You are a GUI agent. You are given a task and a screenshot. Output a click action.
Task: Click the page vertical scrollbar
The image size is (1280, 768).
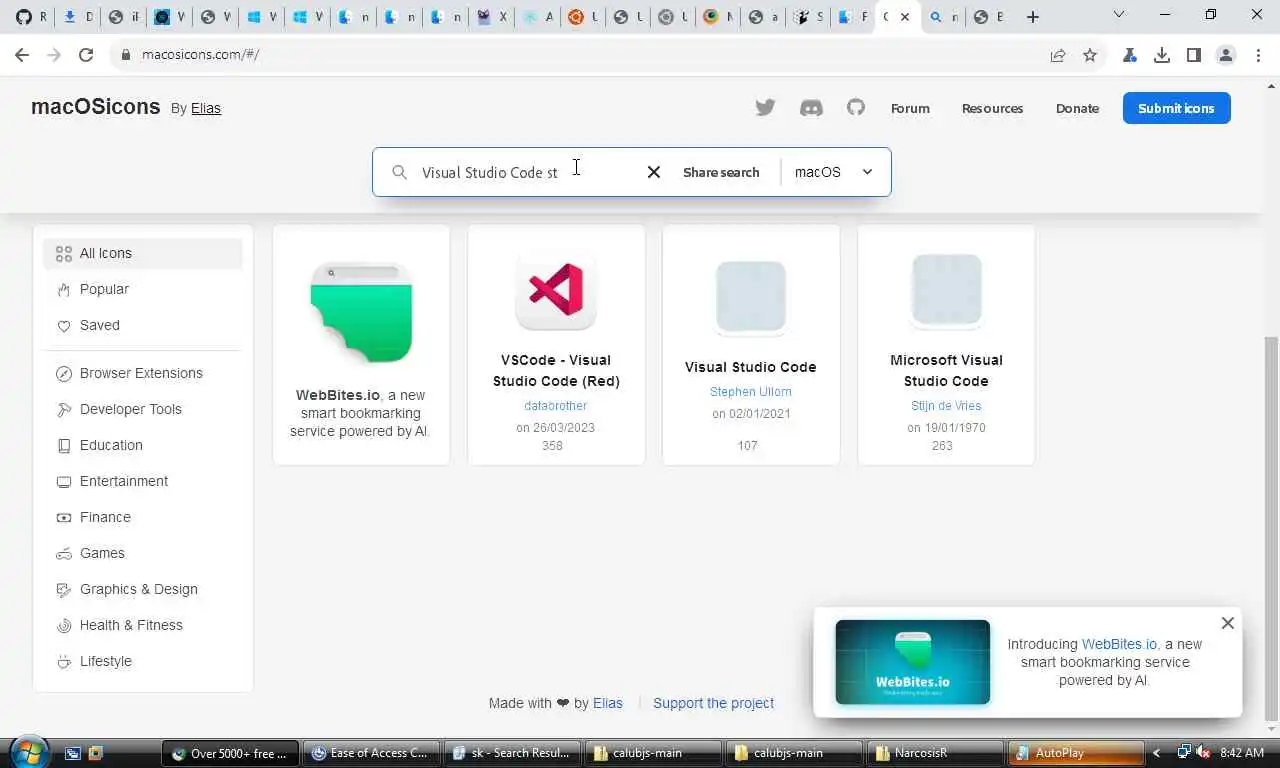pos(1271,527)
